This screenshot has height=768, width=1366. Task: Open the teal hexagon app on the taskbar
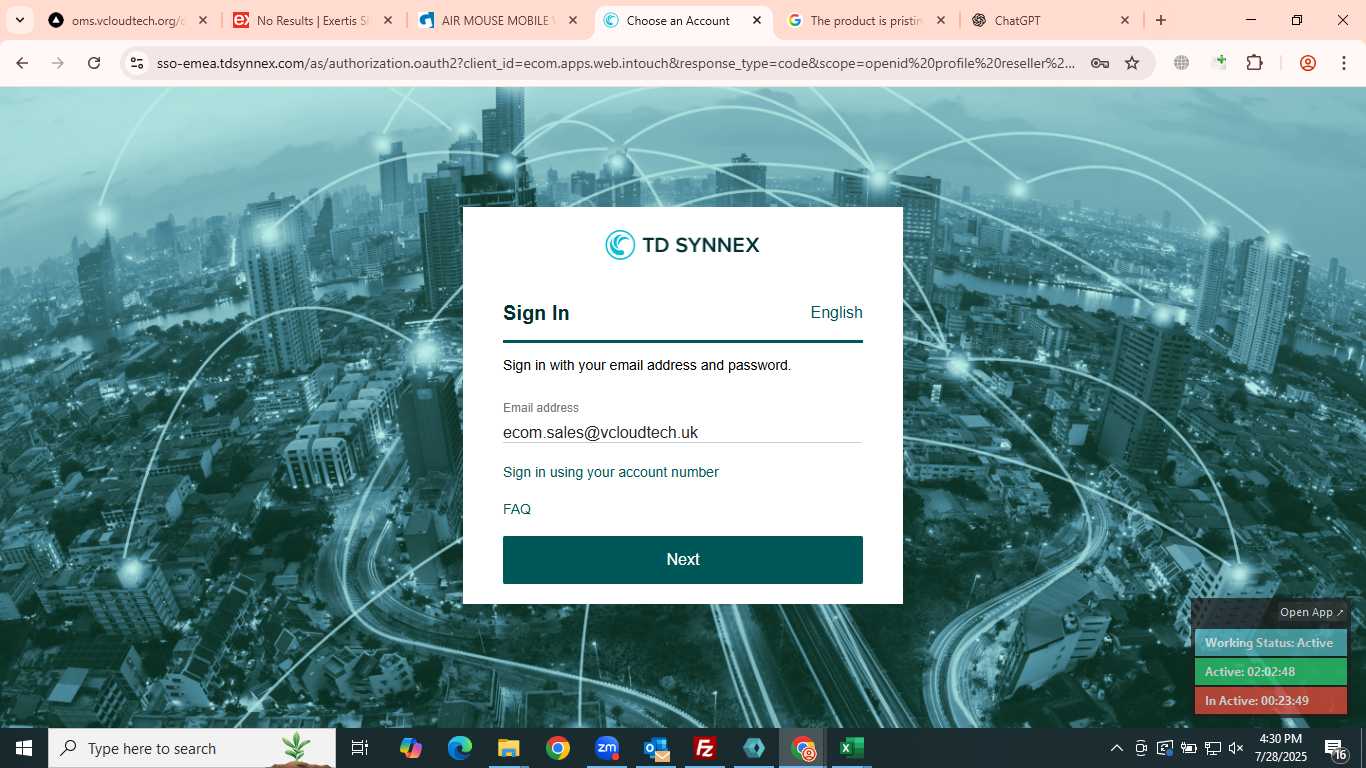click(x=754, y=748)
